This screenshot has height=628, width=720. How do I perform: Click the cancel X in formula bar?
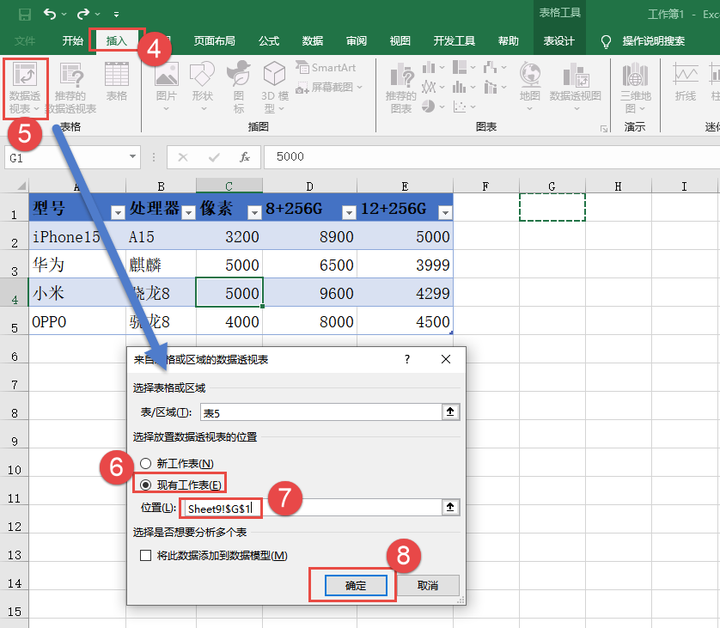[183, 157]
